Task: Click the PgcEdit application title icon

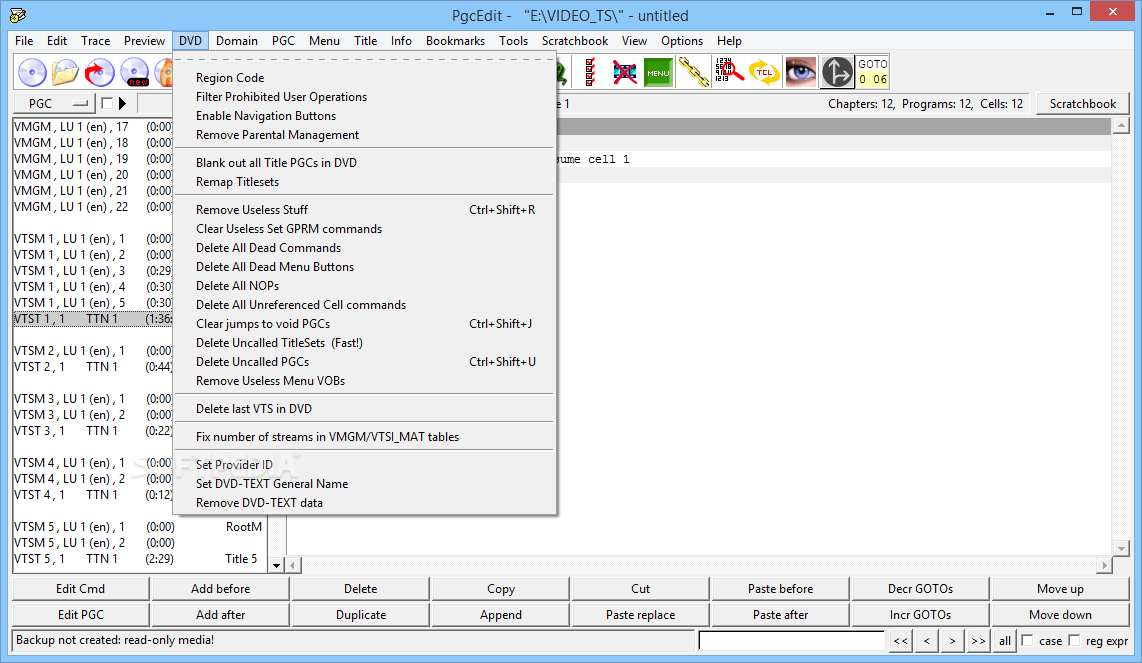Action: [x=18, y=15]
